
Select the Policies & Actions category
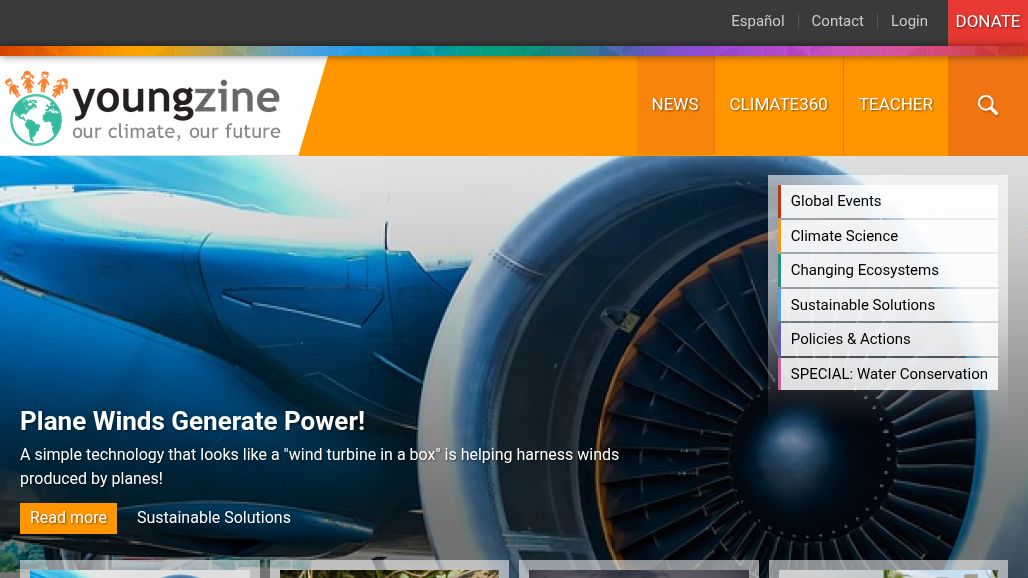(x=888, y=339)
